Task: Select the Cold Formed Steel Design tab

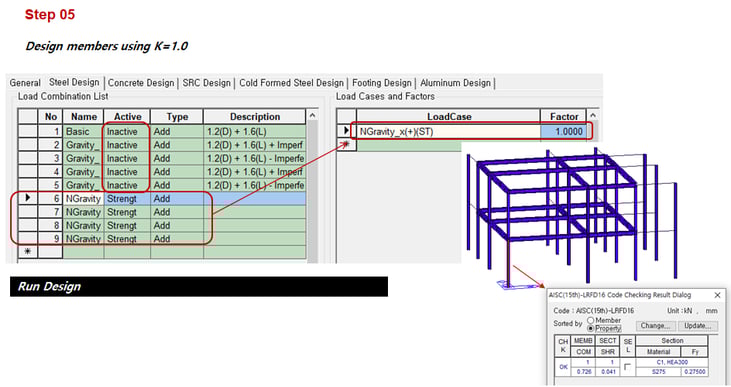Action: (x=291, y=83)
